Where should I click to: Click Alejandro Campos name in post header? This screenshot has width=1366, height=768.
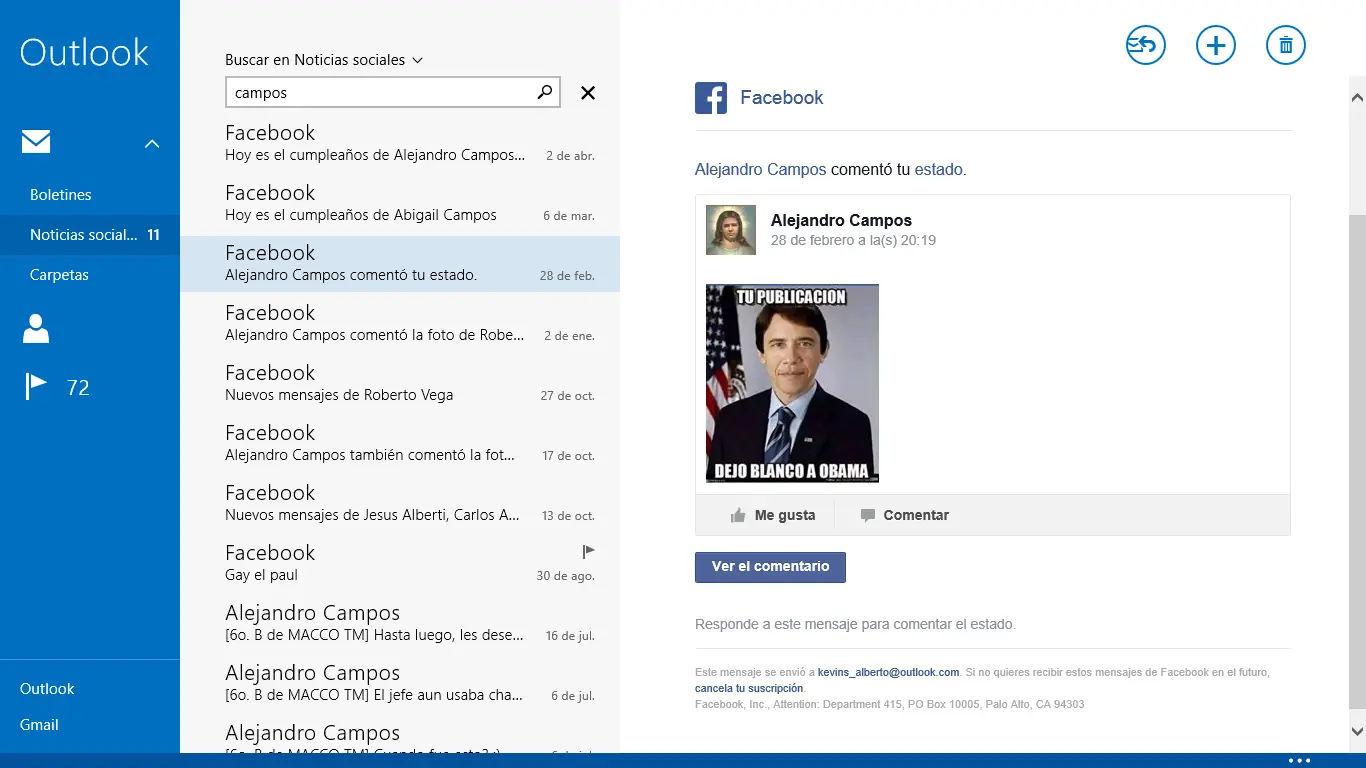click(841, 220)
